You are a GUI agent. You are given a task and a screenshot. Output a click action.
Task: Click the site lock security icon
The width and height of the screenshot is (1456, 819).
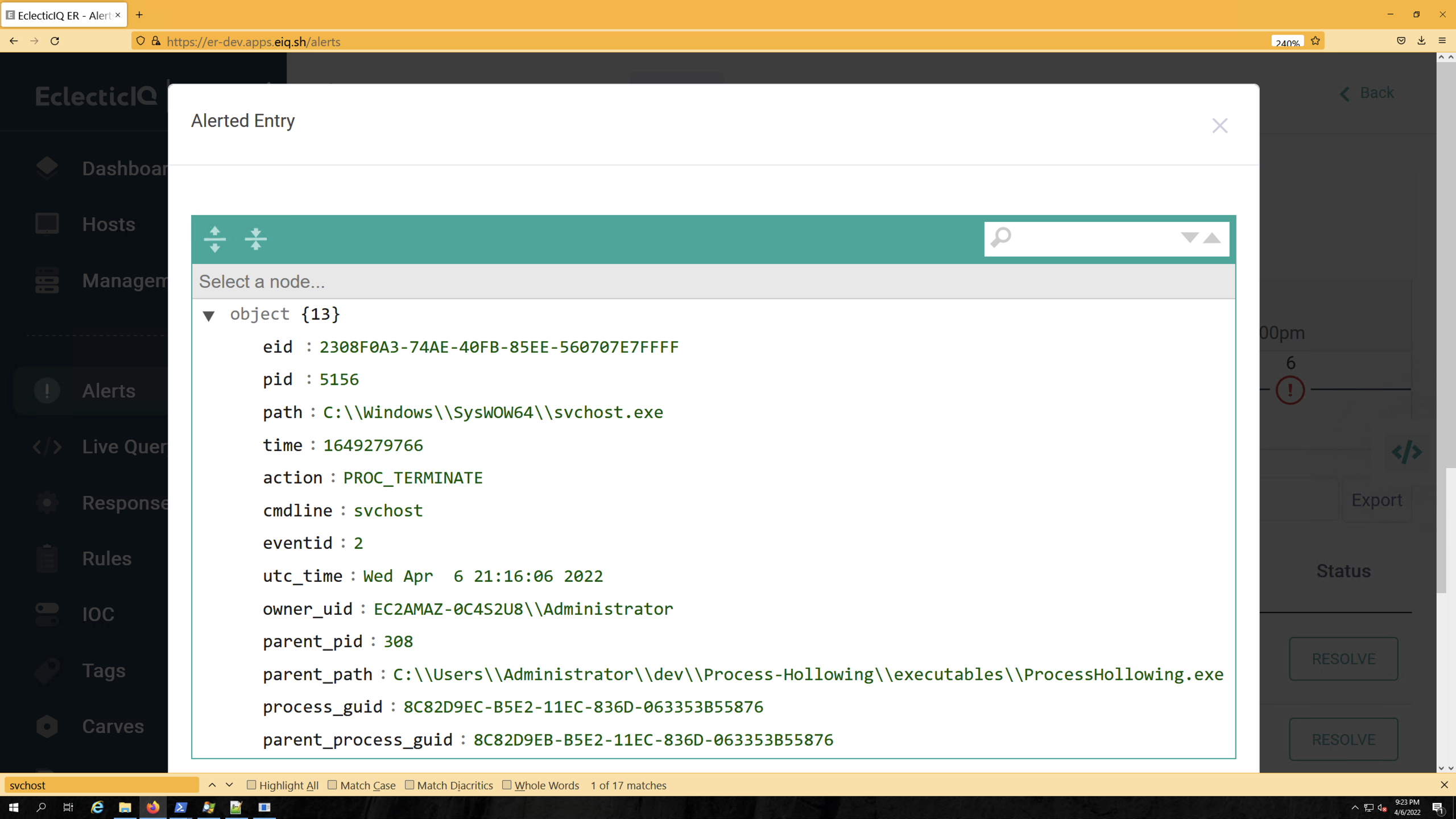click(156, 41)
